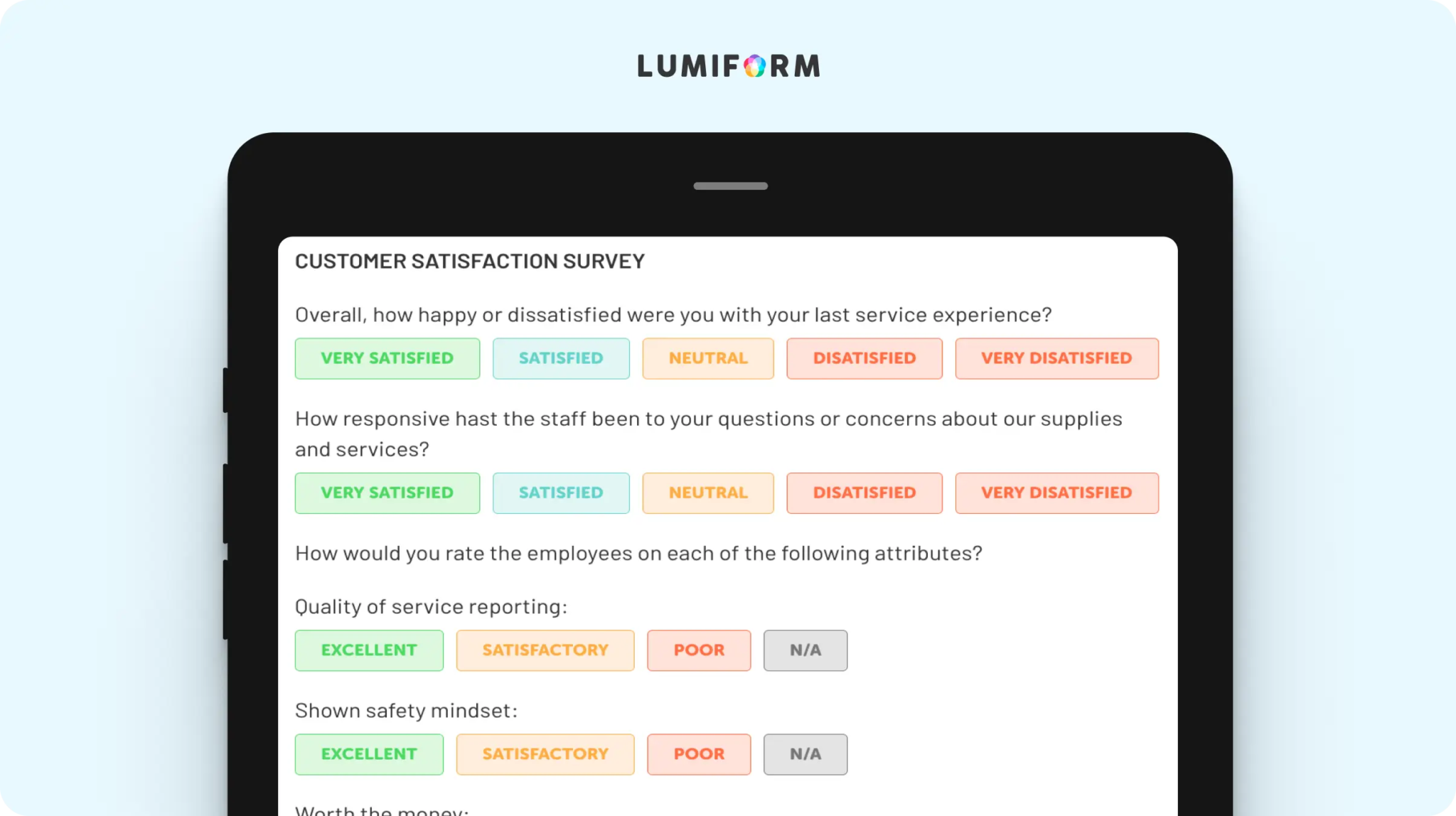Pick Neutral for staff responsiveness question
The image size is (1456, 816).
tap(708, 493)
